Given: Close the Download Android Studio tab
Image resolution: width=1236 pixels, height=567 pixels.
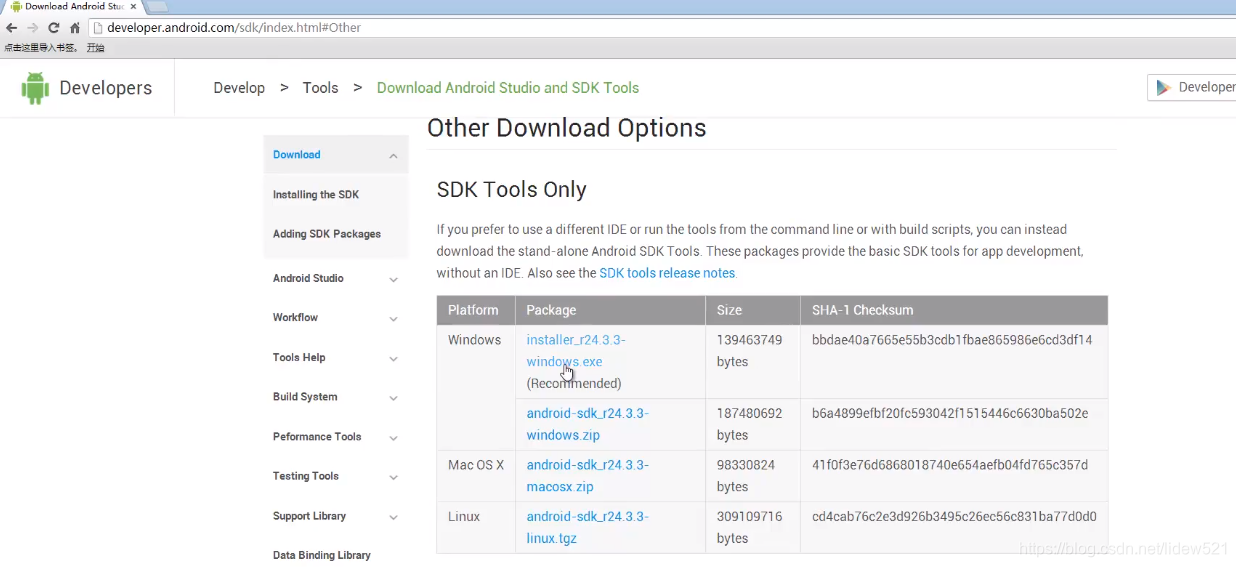Looking at the screenshot, I should 134,6.
